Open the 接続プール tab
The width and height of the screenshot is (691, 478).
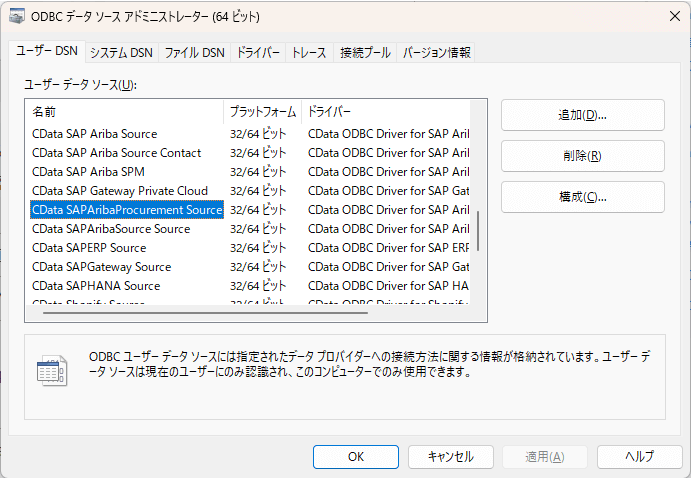pyautogui.click(x=365, y=53)
